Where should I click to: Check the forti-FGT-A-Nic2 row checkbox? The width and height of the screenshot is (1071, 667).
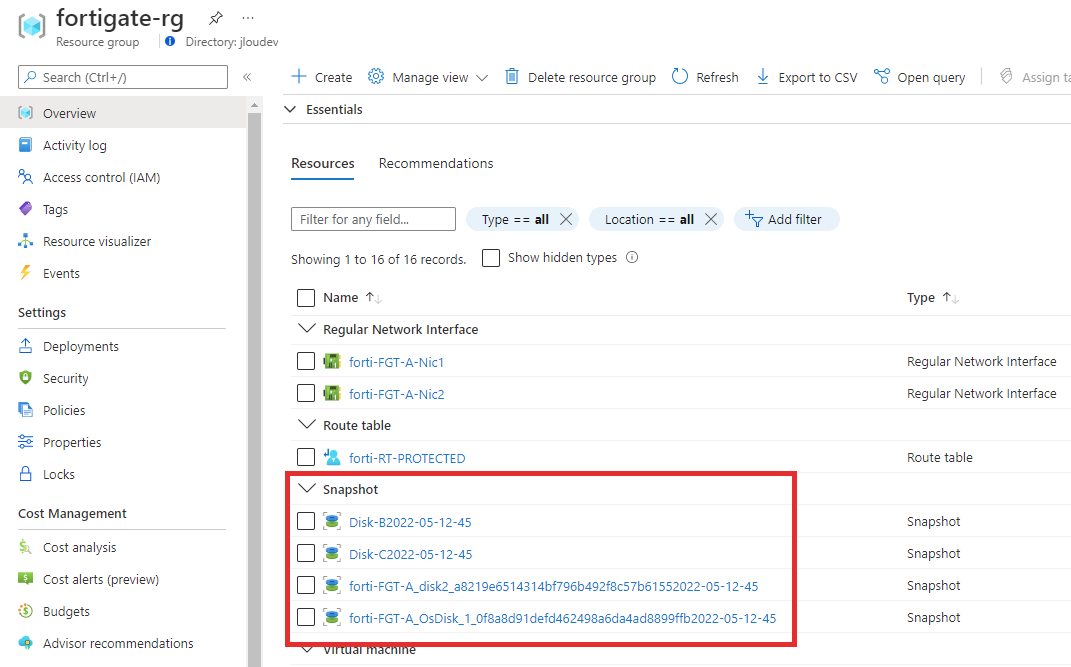point(306,393)
